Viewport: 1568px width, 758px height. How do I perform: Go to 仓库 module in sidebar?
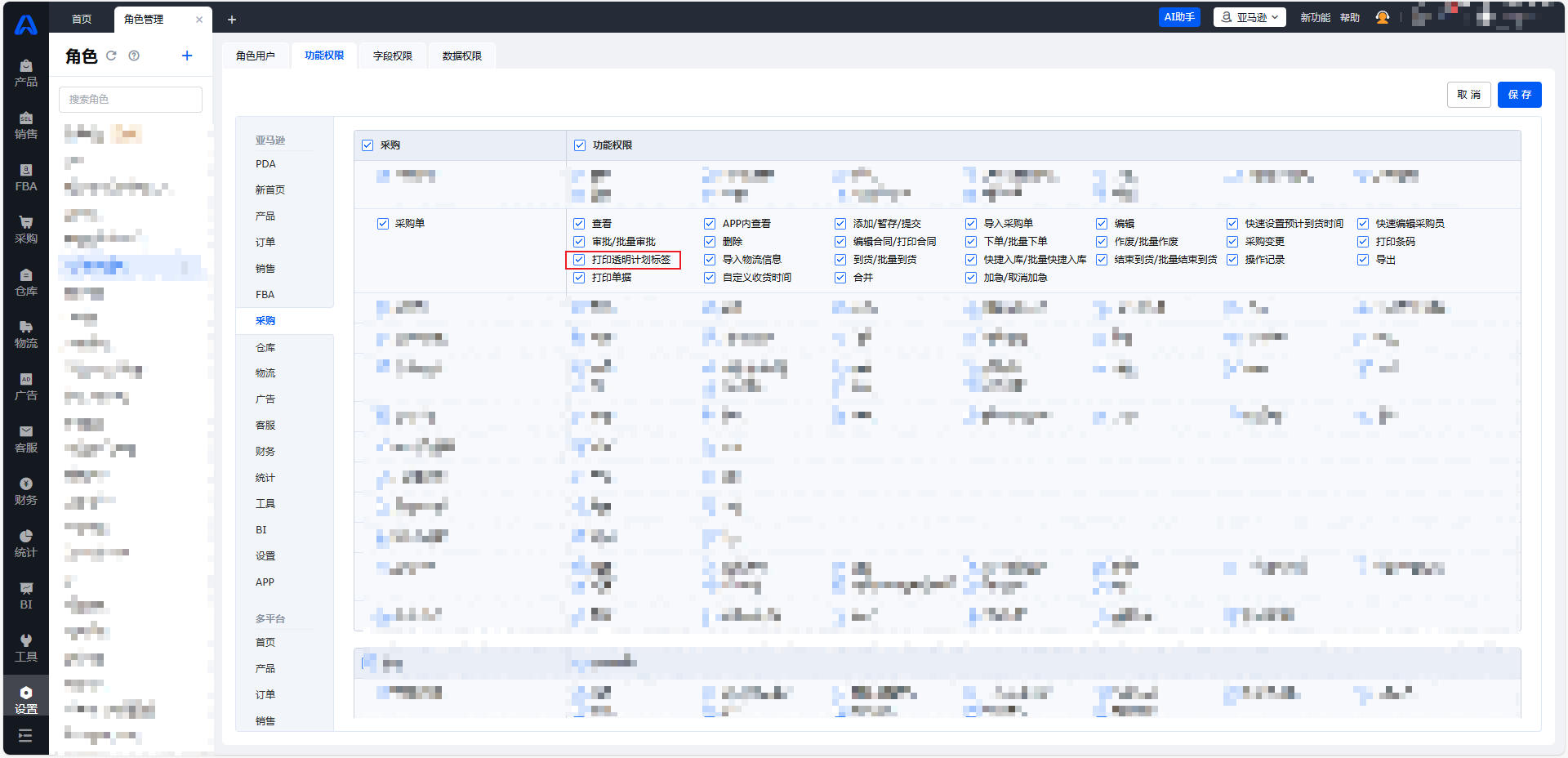[26, 282]
